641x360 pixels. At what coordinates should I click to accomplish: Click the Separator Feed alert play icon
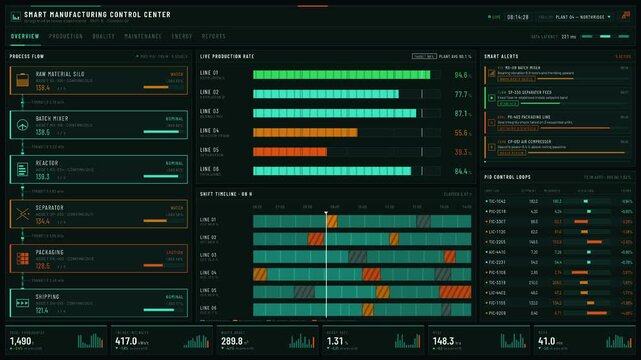point(492,98)
